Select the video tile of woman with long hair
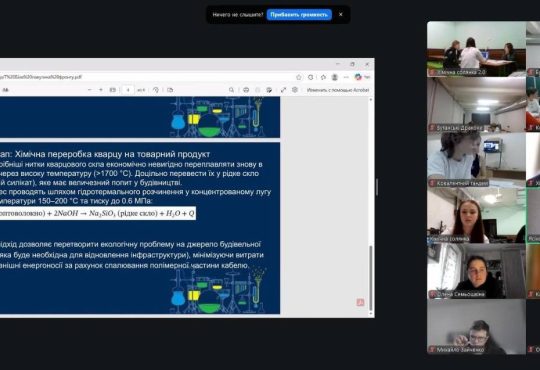The image size is (540, 370). (x=476, y=216)
